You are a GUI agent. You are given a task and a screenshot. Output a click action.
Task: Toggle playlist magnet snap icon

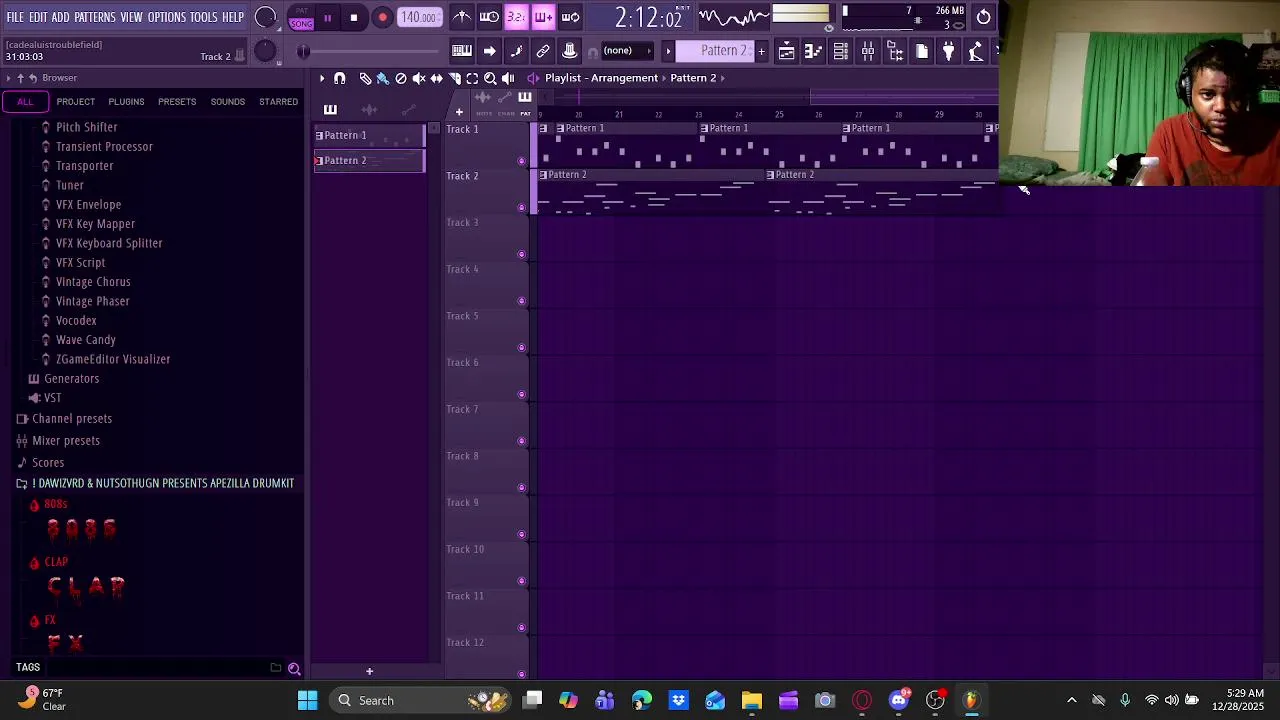point(339,78)
